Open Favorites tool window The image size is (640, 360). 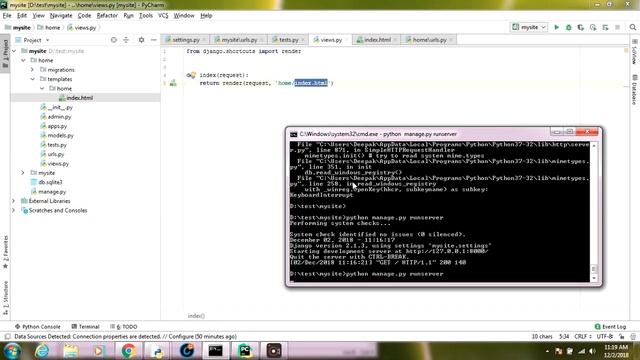5,252
